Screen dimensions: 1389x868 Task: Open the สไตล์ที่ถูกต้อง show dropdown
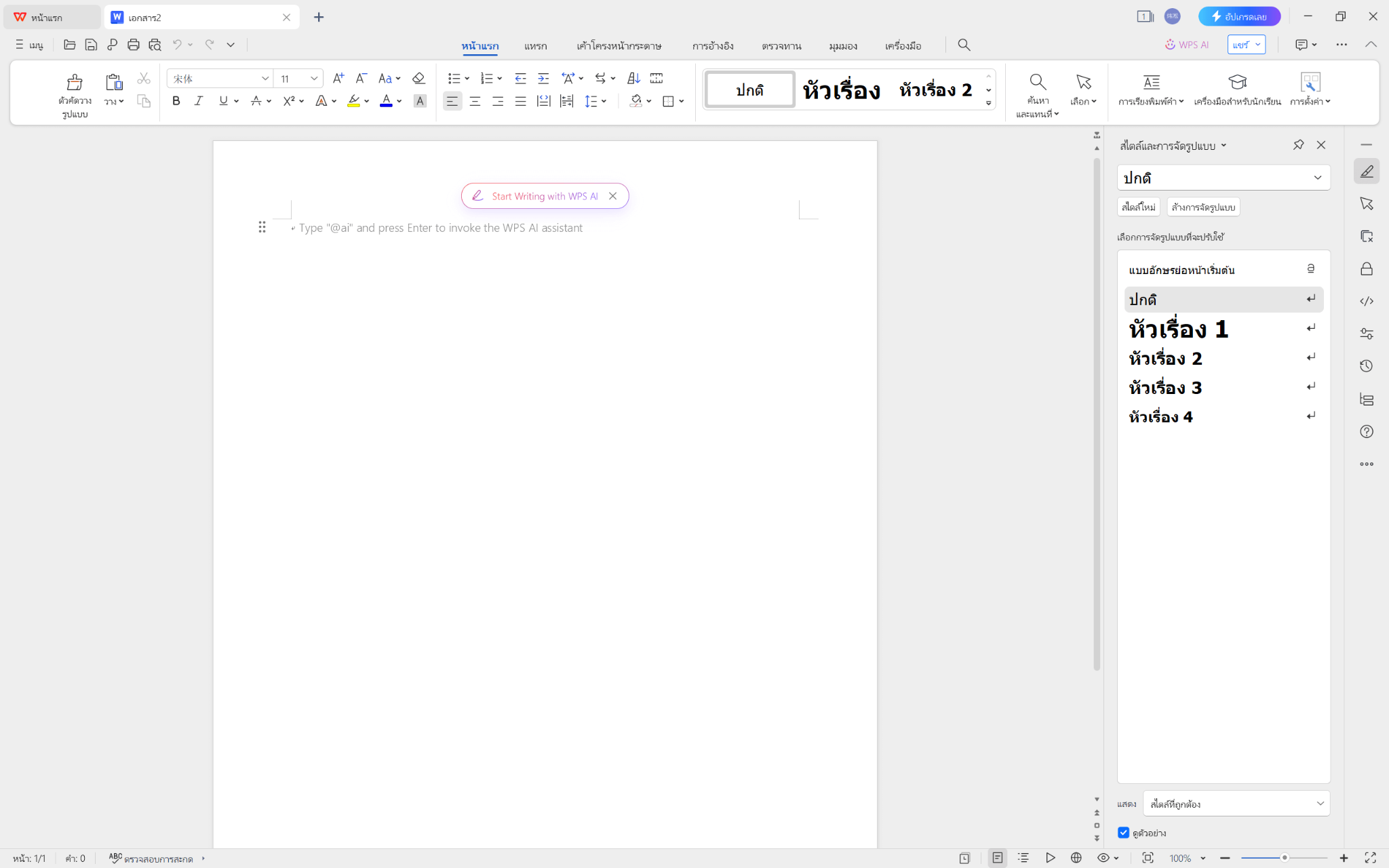[1236, 804]
